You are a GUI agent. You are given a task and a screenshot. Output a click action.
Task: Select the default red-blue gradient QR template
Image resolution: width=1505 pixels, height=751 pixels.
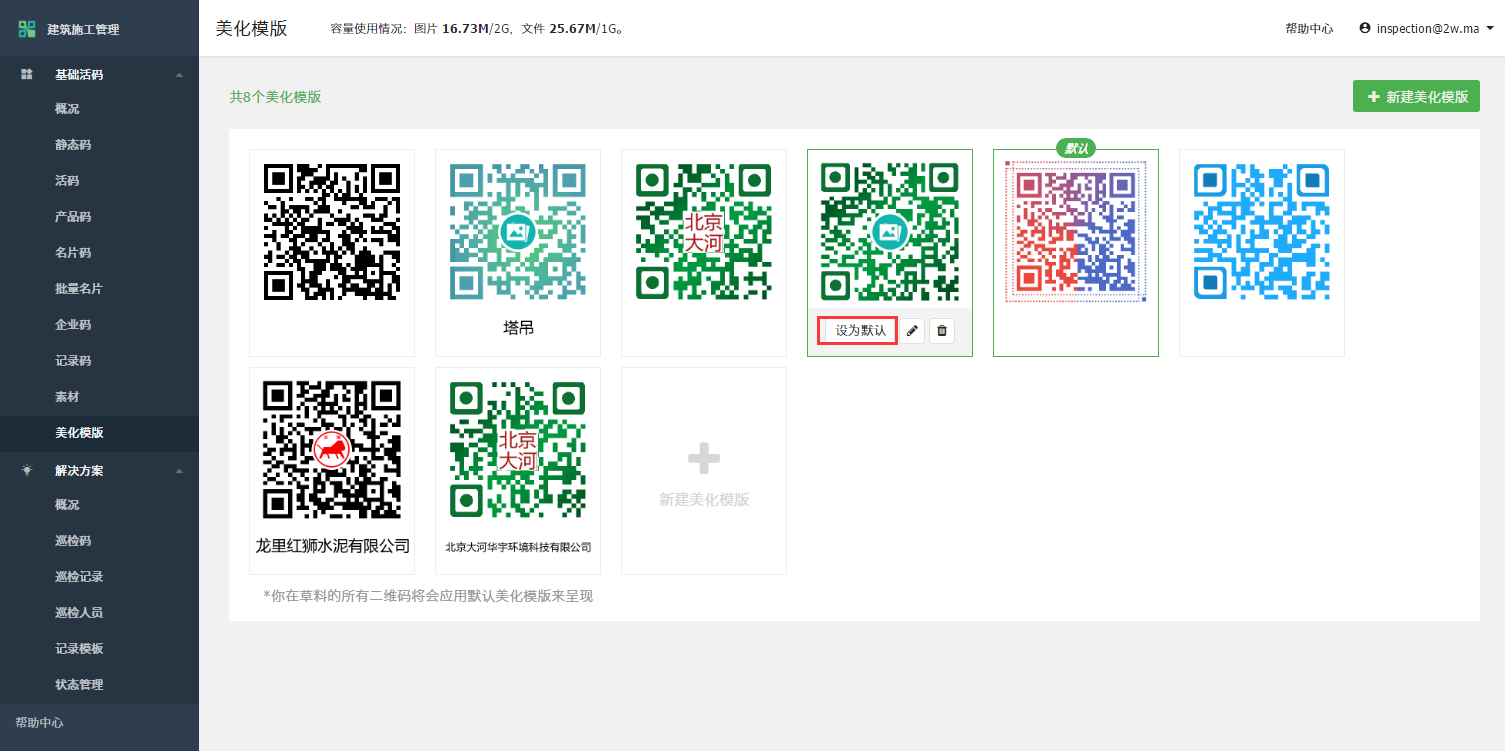click(1076, 232)
